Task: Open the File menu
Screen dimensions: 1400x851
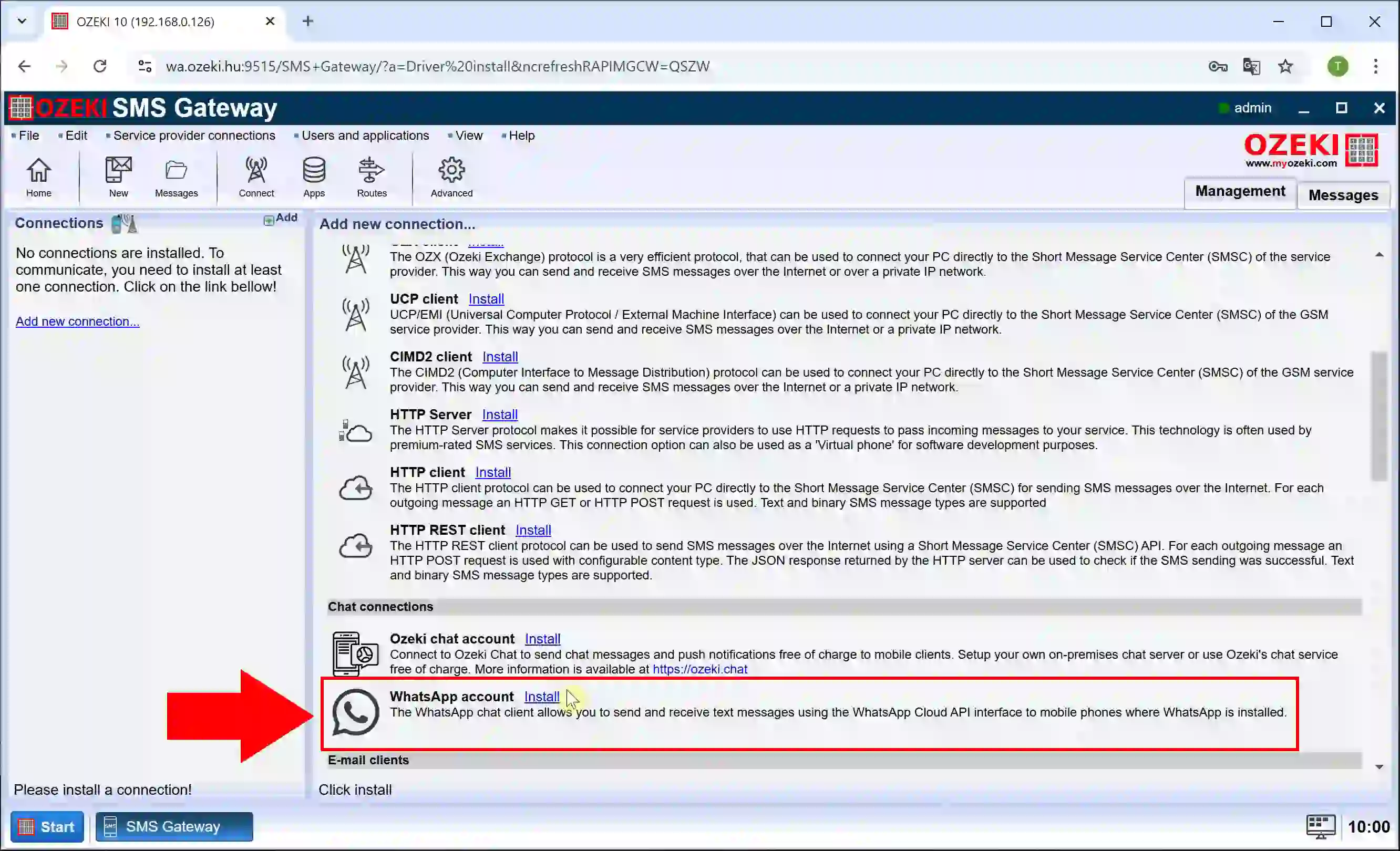Action: pos(28,136)
